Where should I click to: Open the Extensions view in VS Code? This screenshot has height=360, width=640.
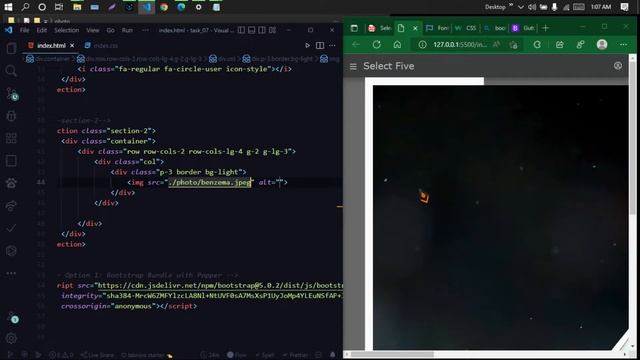point(11,138)
